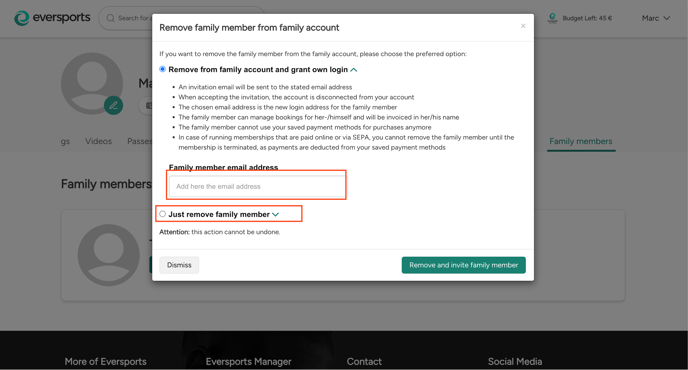The height and width of the screenshot is (370, 688).
Task: Open the Marc user menu dropdown
Action: coord(656,18)
